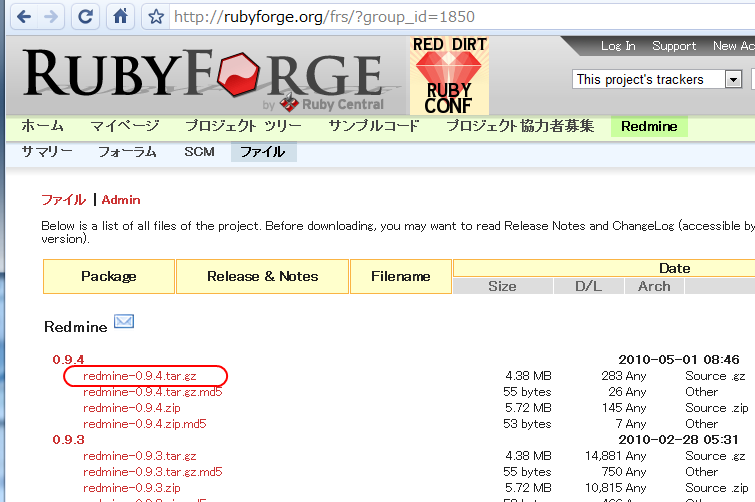Switch to the SCM subtab
The width and height of the screenshot is (755, 502).
[199, 152]
